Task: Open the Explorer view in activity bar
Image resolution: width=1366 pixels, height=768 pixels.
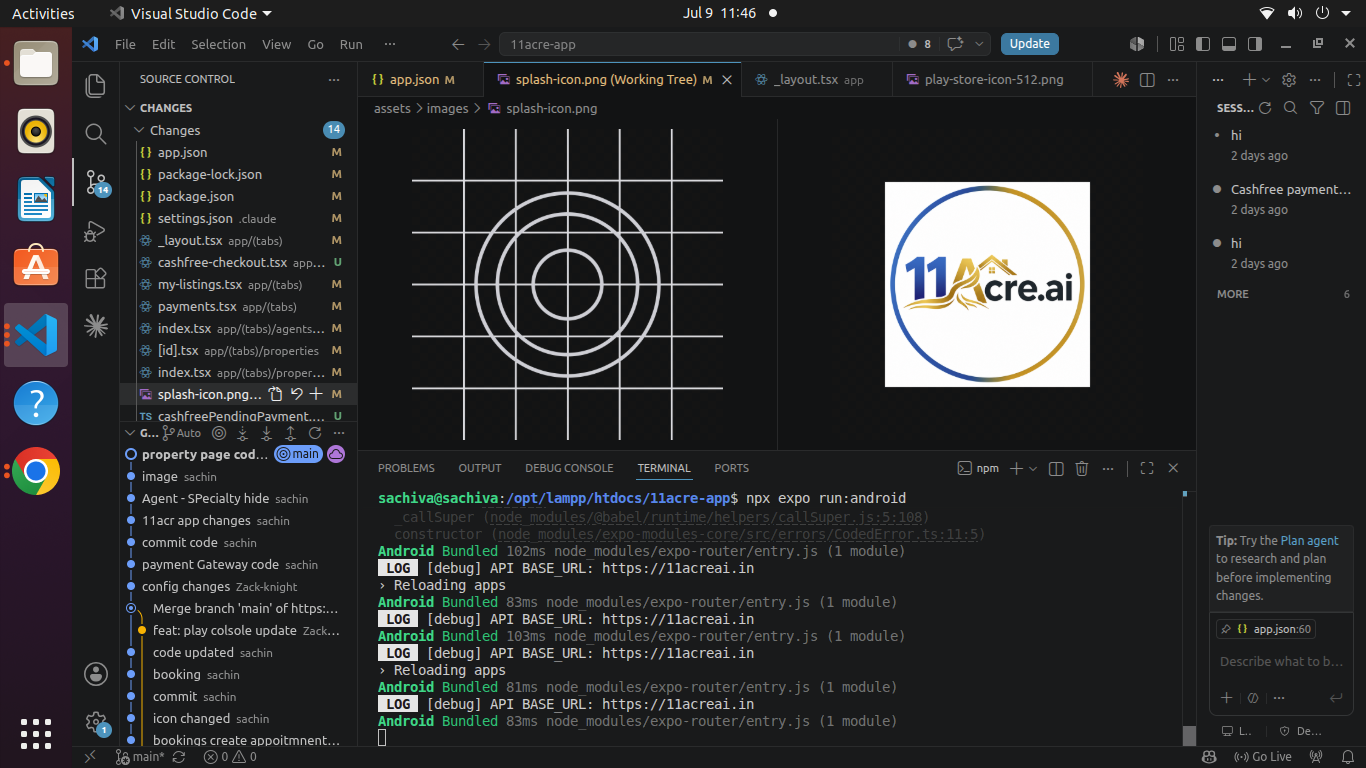Action: click(x=96, y=86)
